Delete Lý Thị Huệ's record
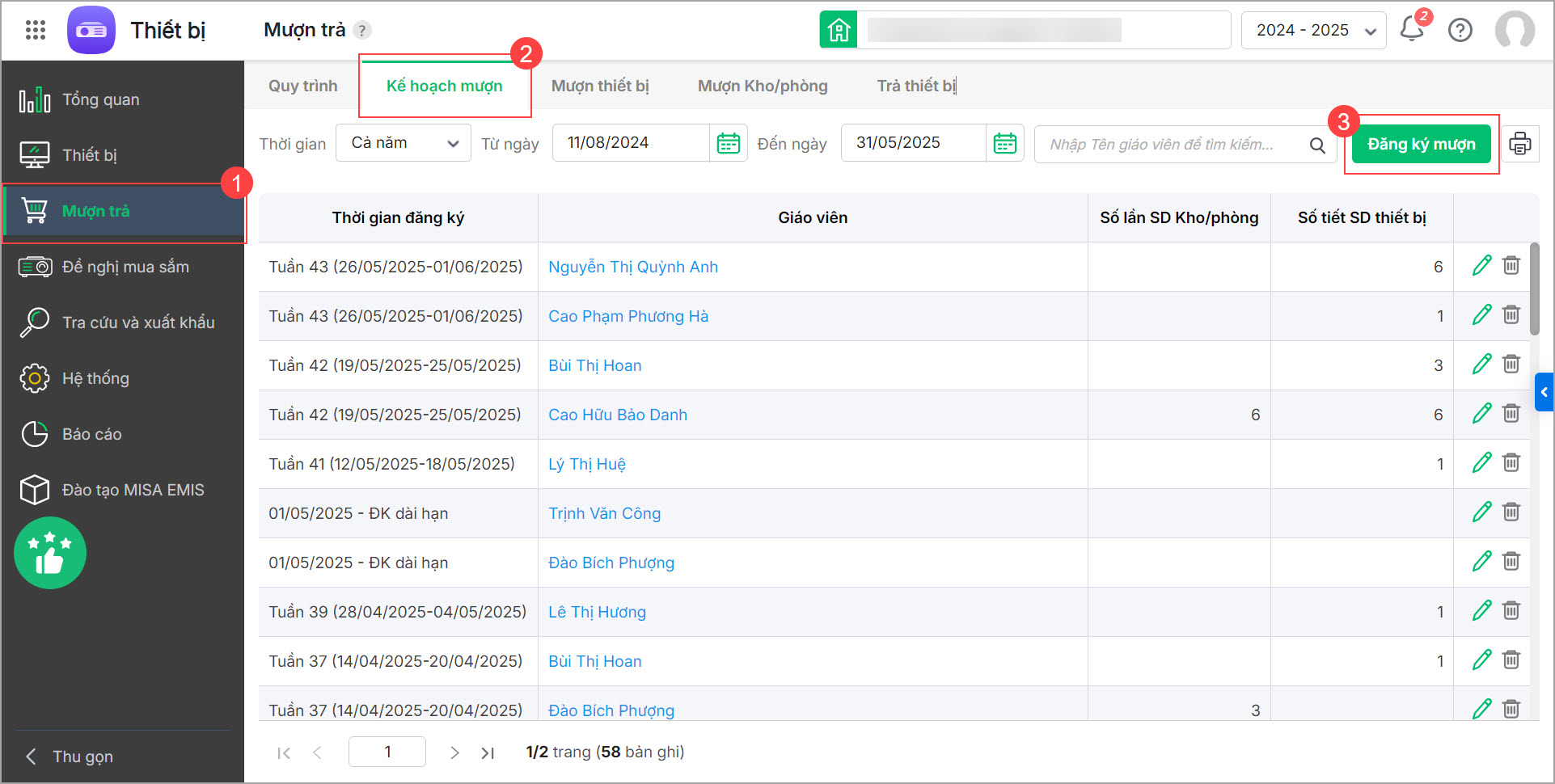This screenshot has width=1555, height=784. tap(1511, 462)
